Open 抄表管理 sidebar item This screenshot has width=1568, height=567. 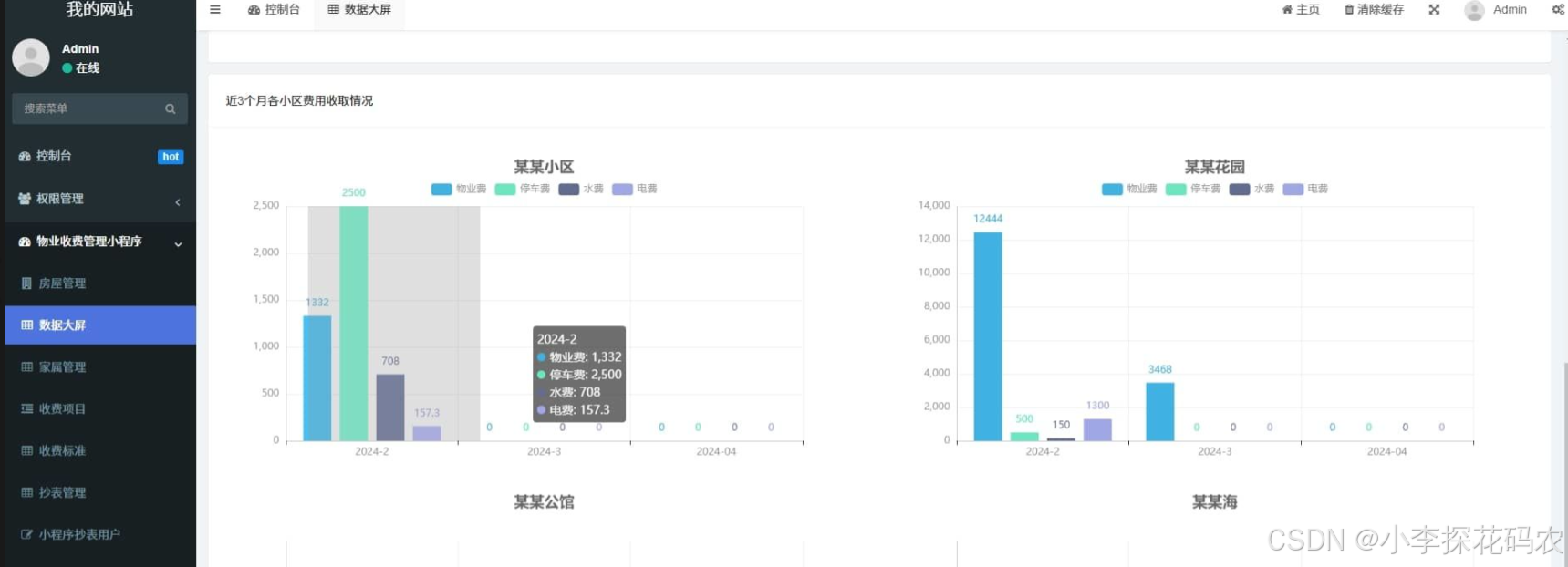[x=100, y=493]
